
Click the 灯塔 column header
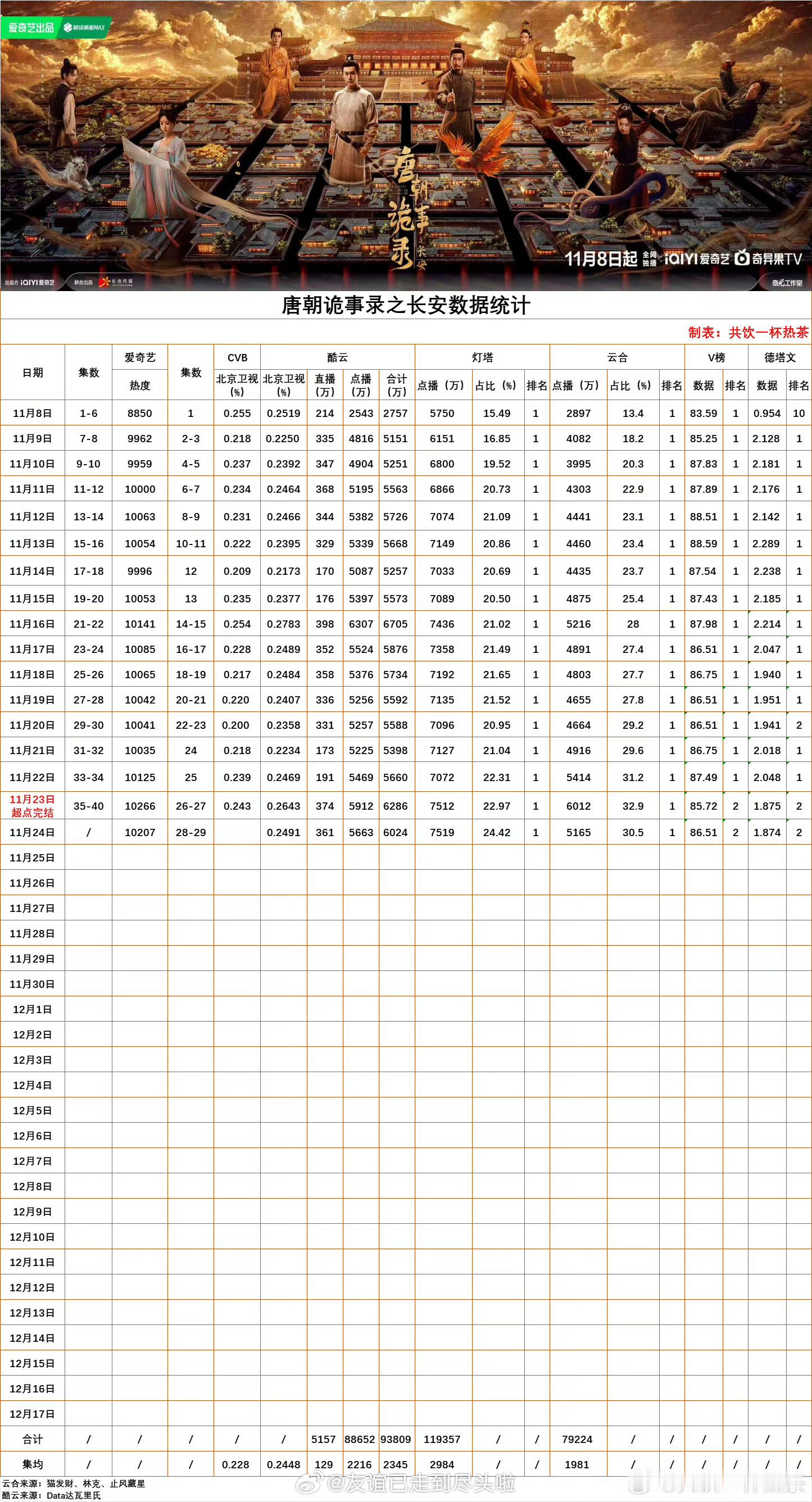click(483, 357)
